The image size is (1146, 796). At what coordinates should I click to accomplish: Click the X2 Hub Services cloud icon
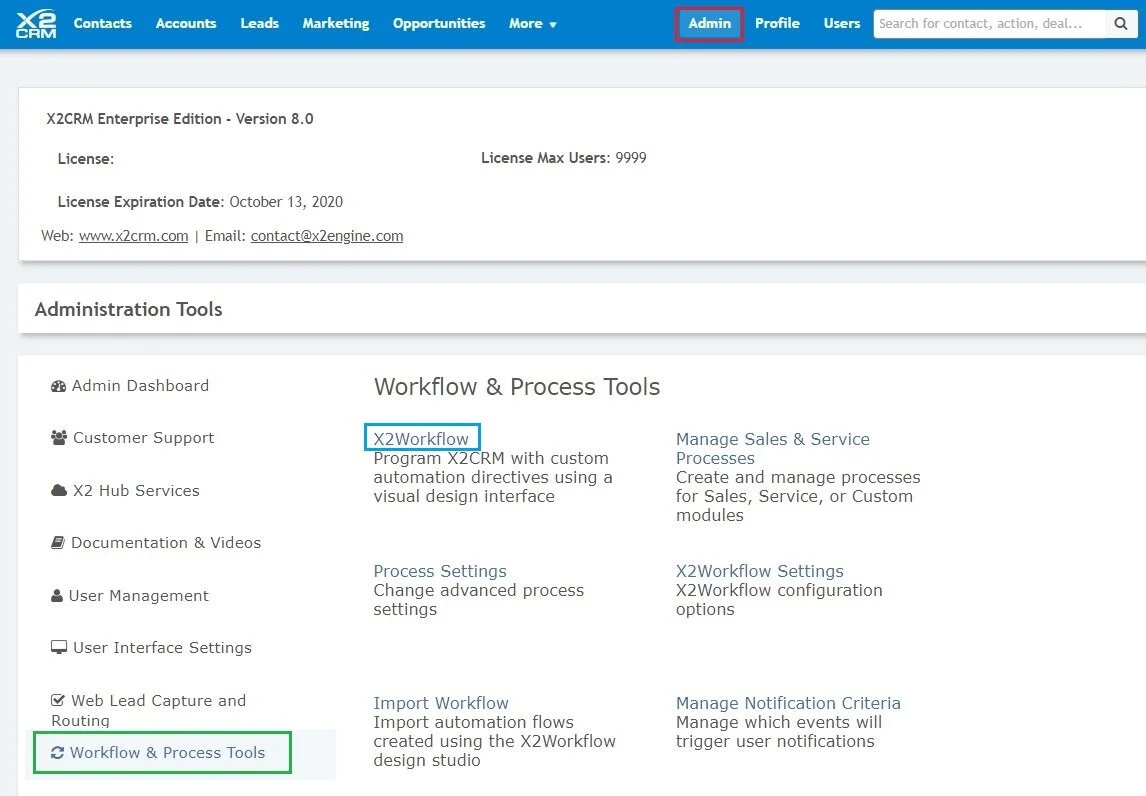pyautogui.click(x=59, y=490)
